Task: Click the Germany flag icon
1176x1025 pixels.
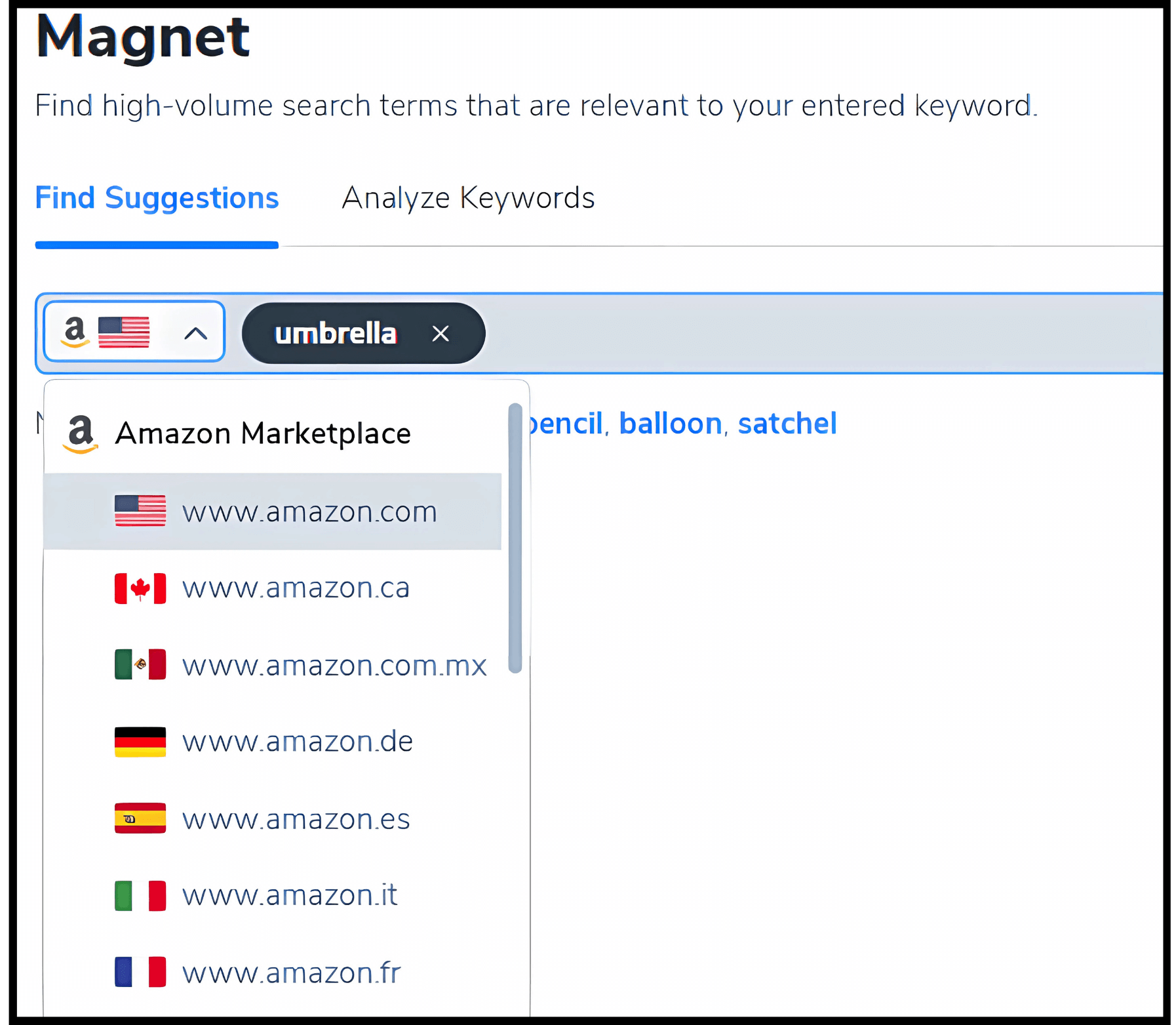Action: [x=140, y=742]
